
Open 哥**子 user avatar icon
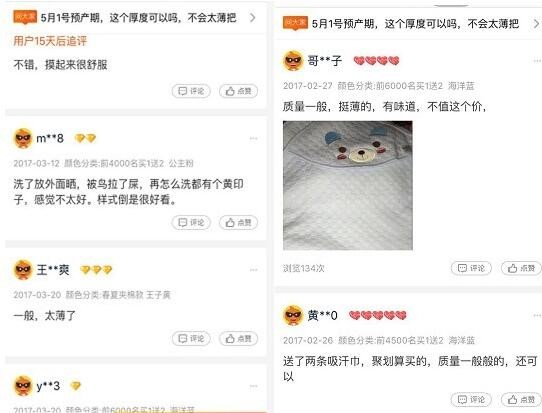tap(293, 61)
